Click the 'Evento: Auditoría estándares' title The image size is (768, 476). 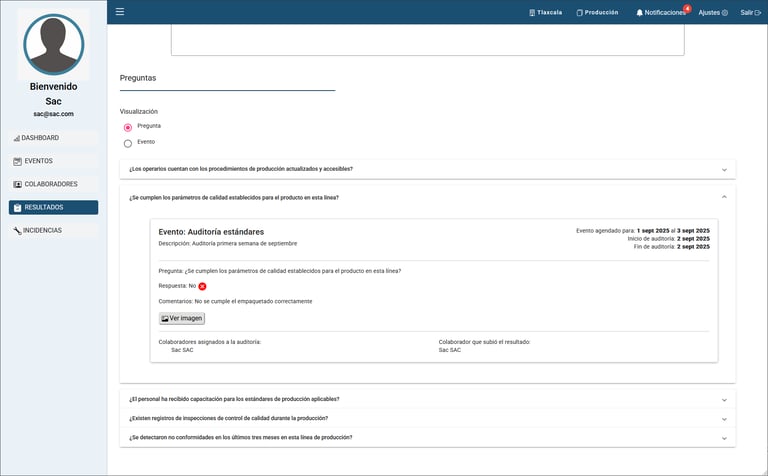211,232
